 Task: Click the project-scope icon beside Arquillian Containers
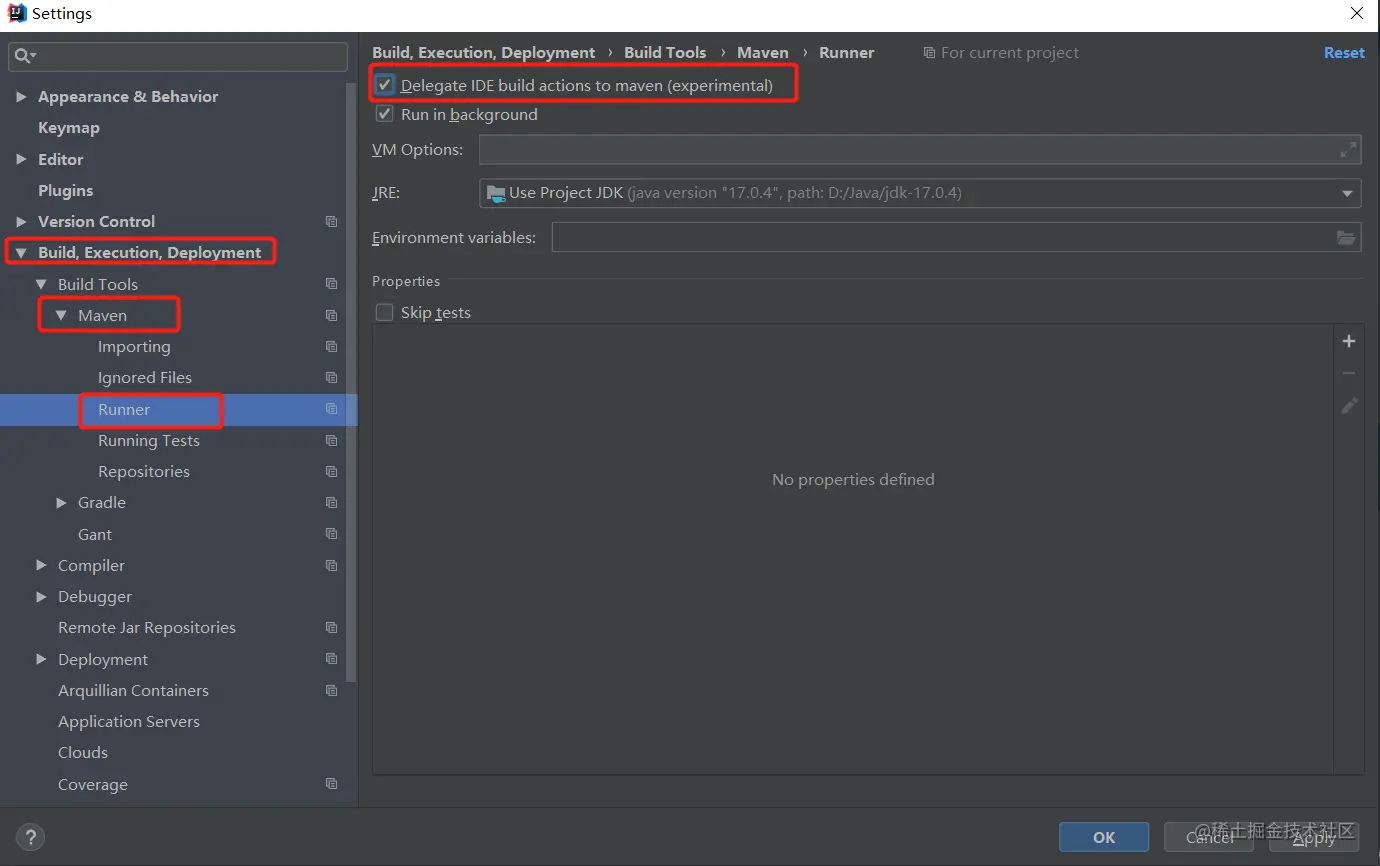pyautogui.click(x=332, y=690)
